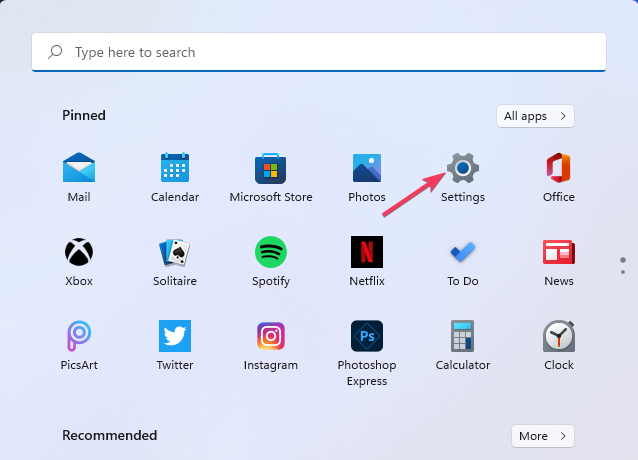Open the Mail app icon
The image size is (638, 460).
[79, 168]
